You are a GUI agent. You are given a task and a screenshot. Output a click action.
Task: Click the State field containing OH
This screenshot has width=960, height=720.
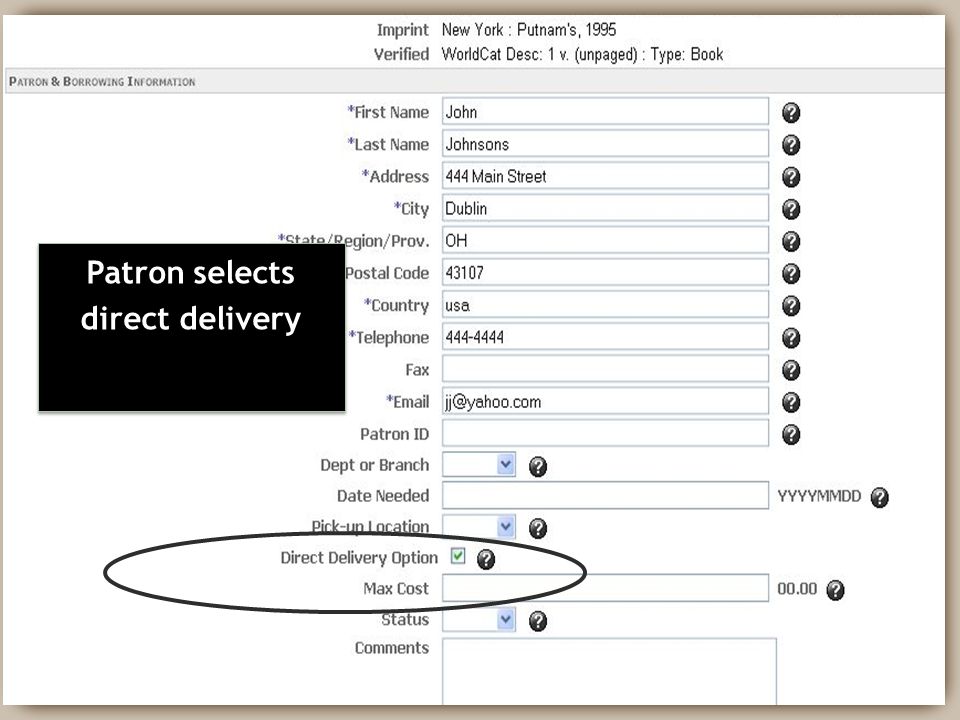[x=606, y=241]
